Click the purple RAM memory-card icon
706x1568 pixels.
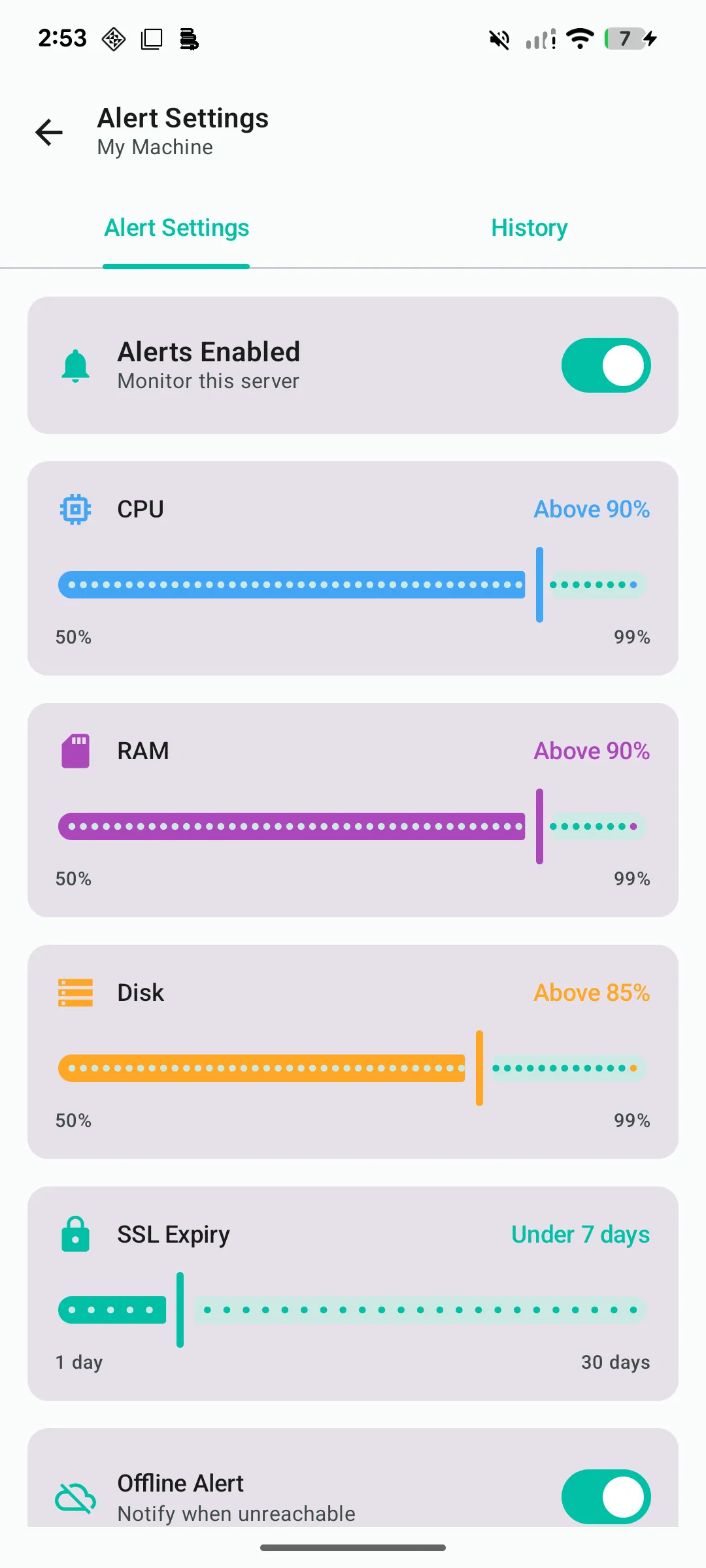click(75, 750)
